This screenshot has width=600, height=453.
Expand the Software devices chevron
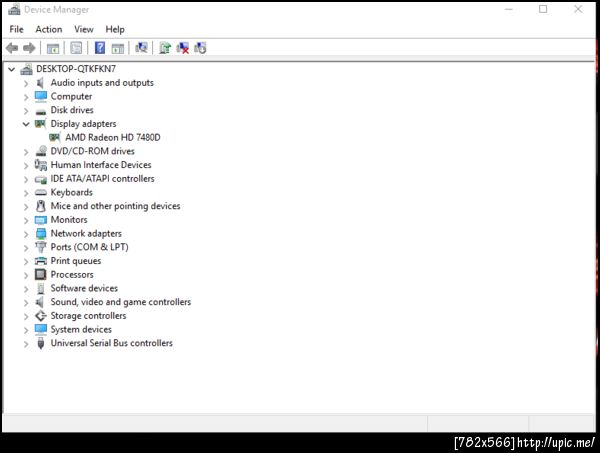point(26,289)
